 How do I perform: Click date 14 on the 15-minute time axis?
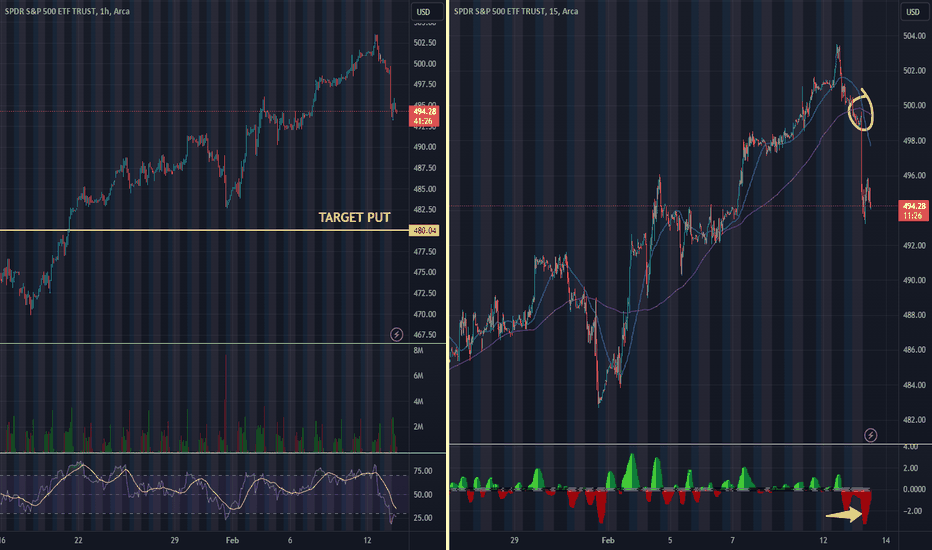click(x=886, y=540)
